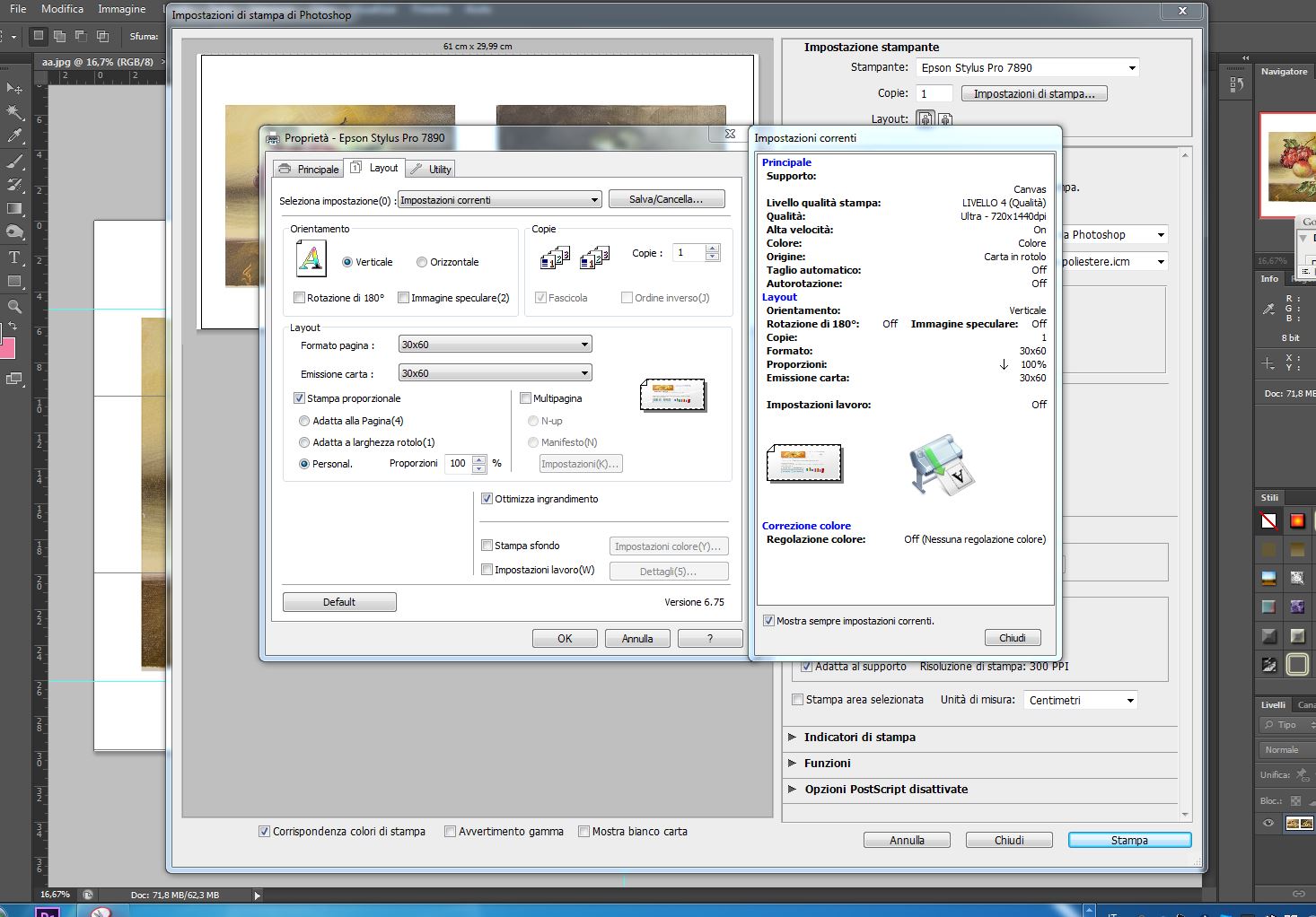Select the Eyedropper tool

14,135
